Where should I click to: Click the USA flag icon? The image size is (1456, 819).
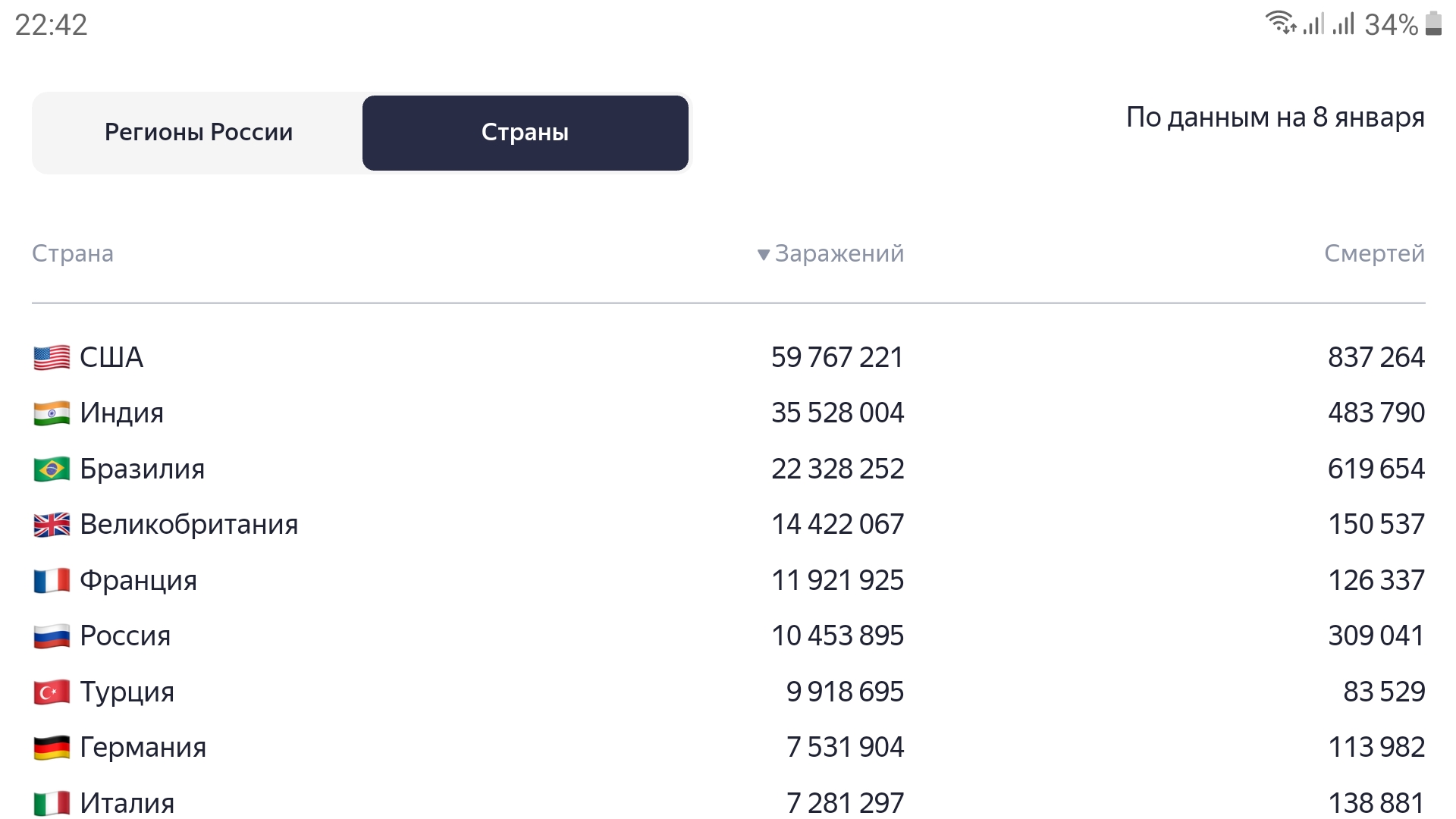52,358
